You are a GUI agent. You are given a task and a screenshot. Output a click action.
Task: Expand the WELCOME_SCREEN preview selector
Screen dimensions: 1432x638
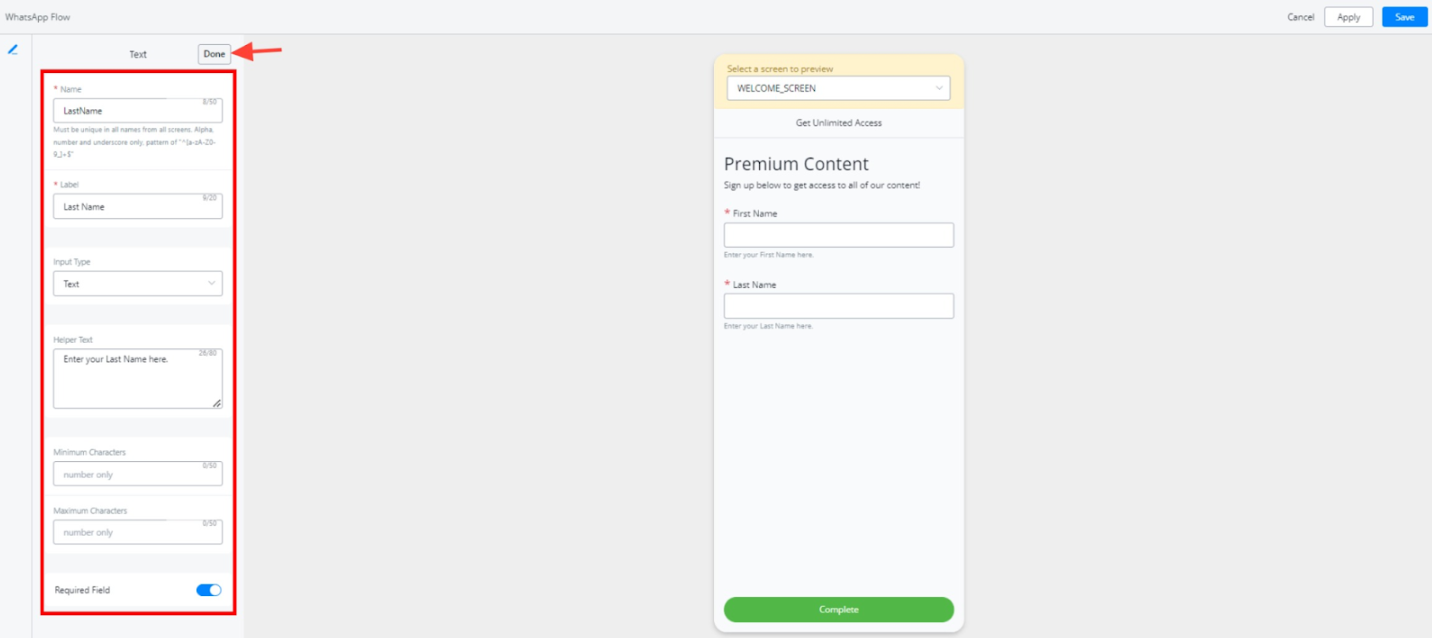(838, 89)
